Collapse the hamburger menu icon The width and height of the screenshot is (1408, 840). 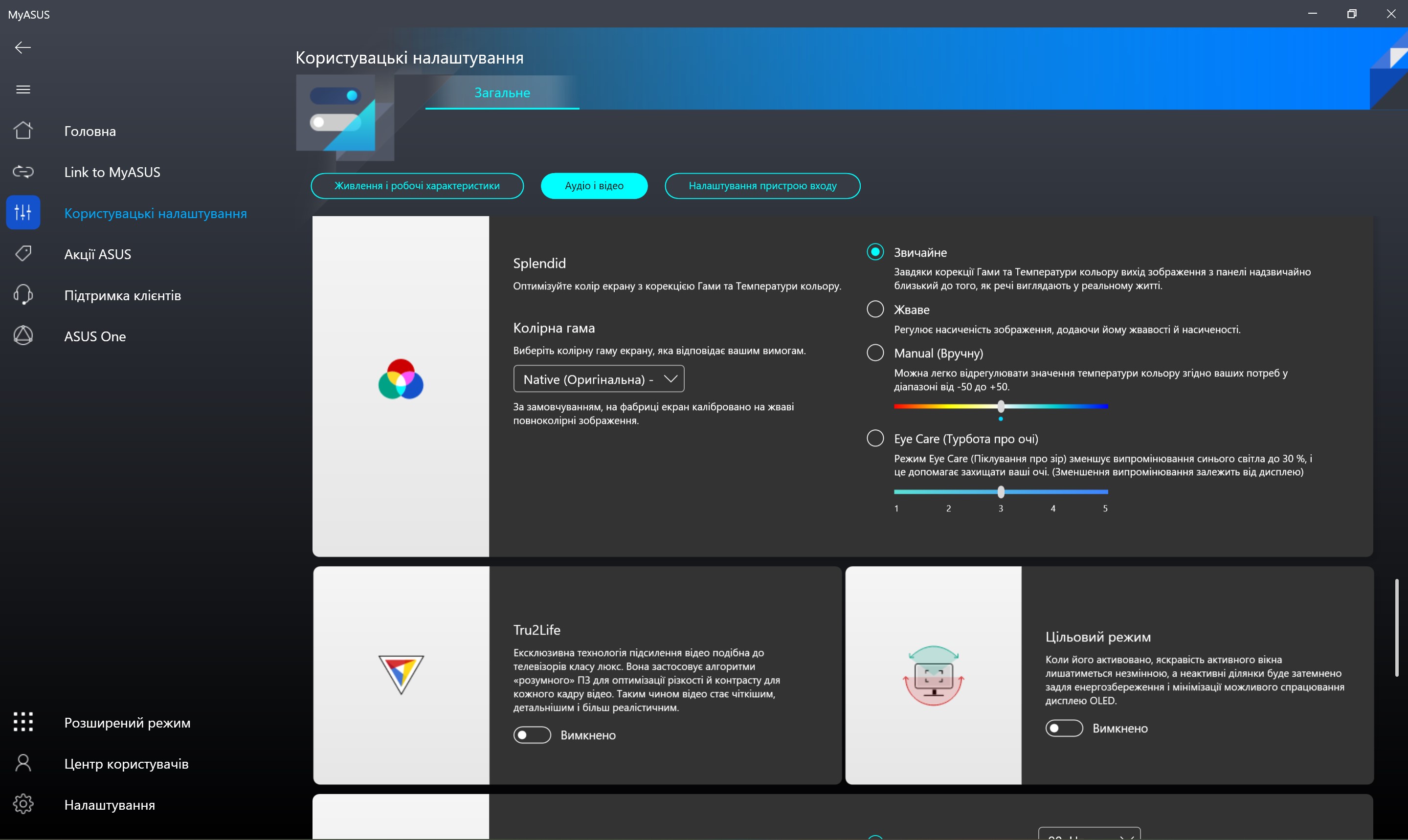pos(22,89)
